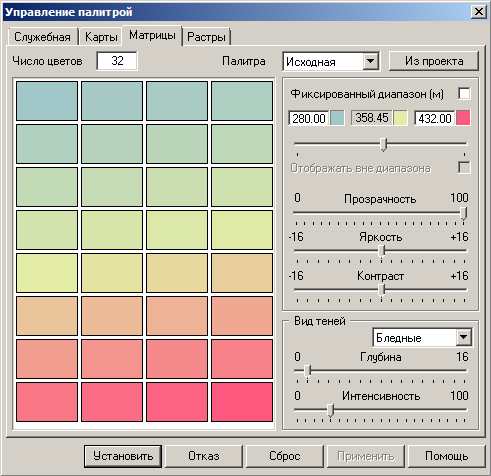Image resolution: width=491 pixels, height=476 pixels.
Task: Select the second swatch in the third row
Action: pos(112,187)
